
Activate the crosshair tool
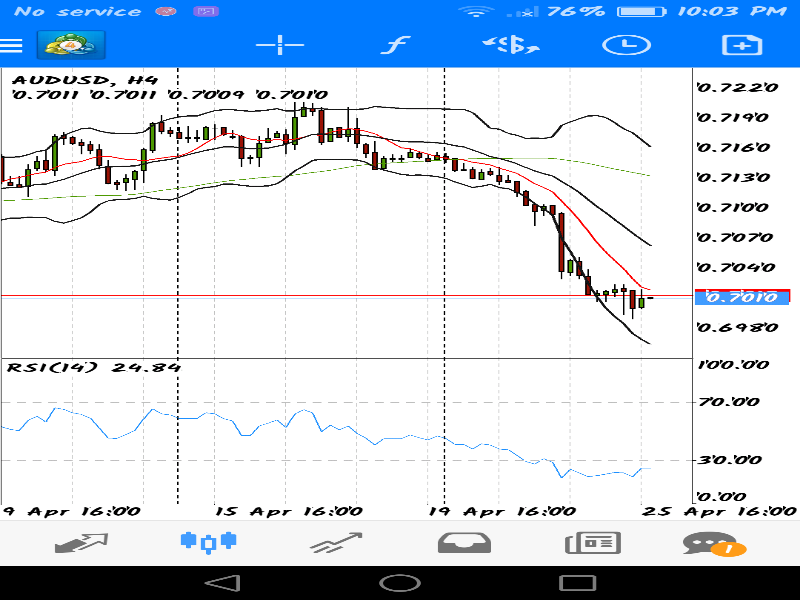point(280,45)
